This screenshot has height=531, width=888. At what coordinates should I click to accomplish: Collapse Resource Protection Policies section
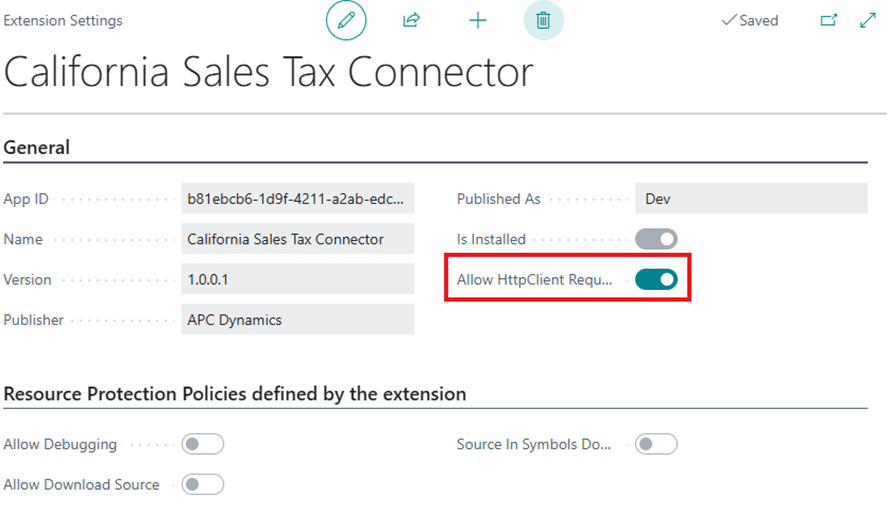click(235, 394)
